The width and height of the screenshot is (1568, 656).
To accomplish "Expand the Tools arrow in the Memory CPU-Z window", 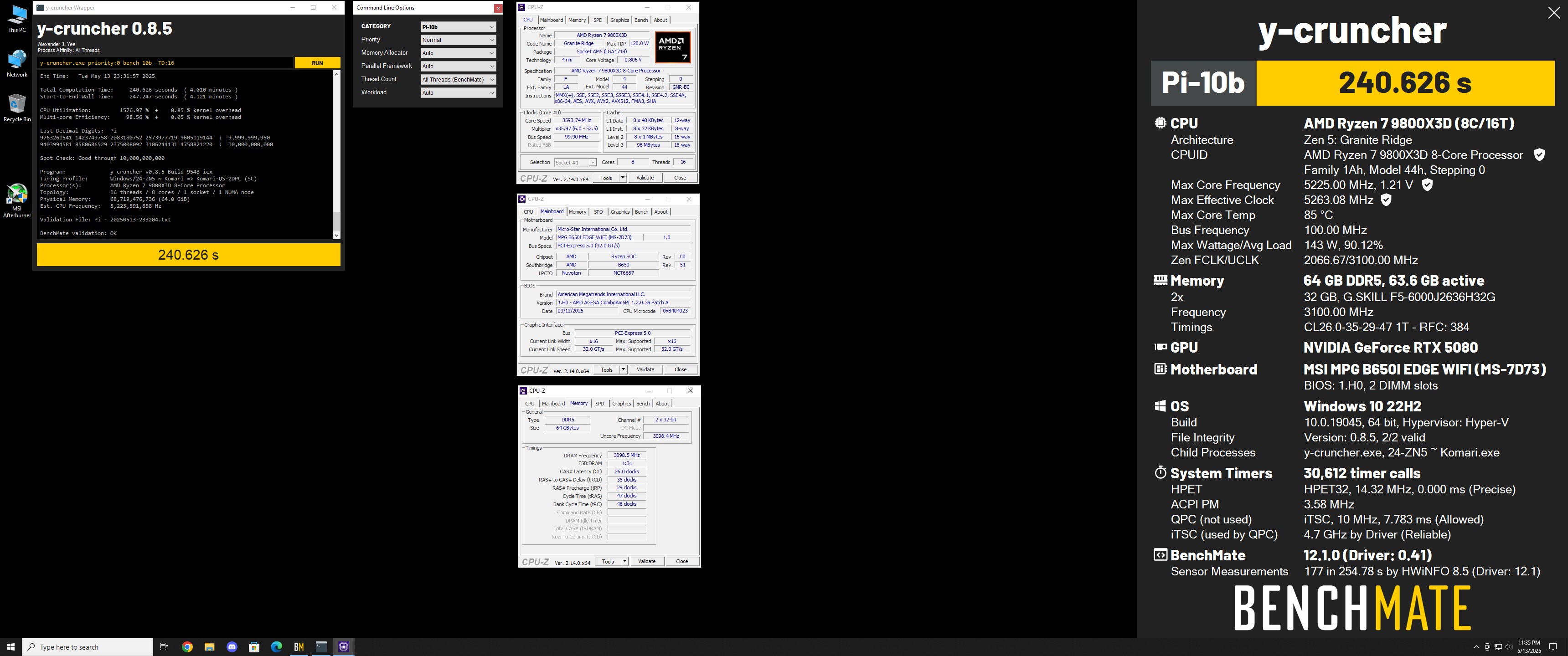I will tap(624, 561).
